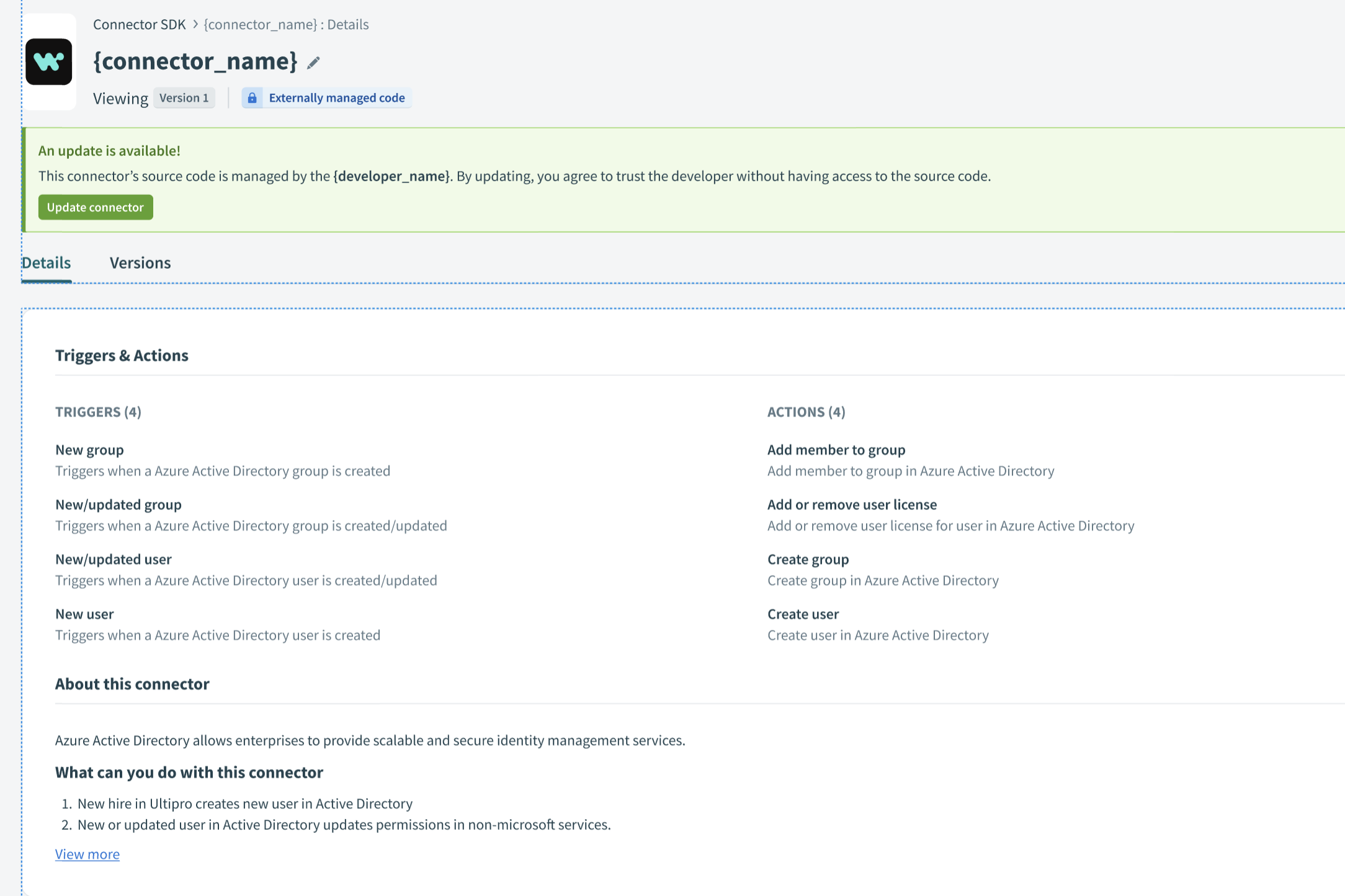Open the View more link
Viewport: 1345px width, 896px height.
pos(87,854)
